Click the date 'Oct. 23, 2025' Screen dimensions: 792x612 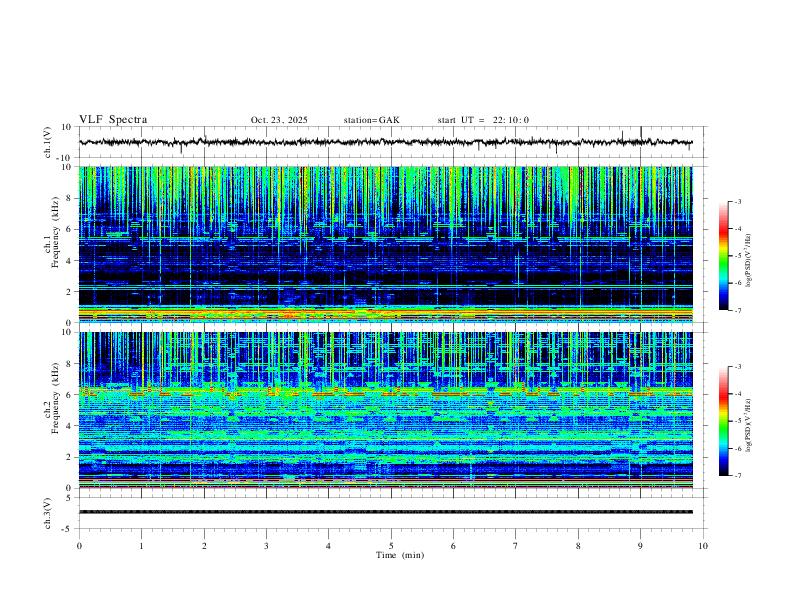[x=279, y=120]
